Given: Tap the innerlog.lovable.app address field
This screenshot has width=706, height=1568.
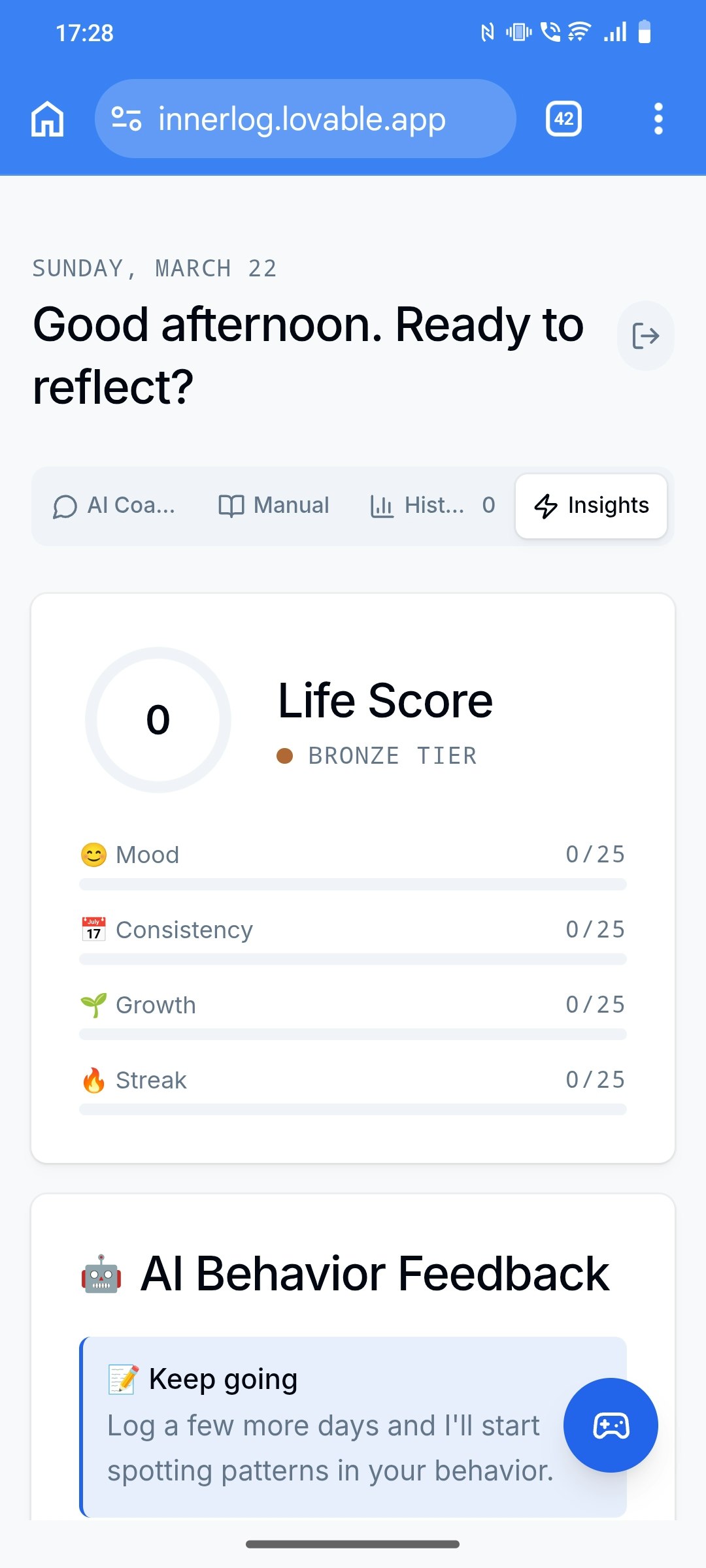Looking at the screenshot, I should coord(302,119).
